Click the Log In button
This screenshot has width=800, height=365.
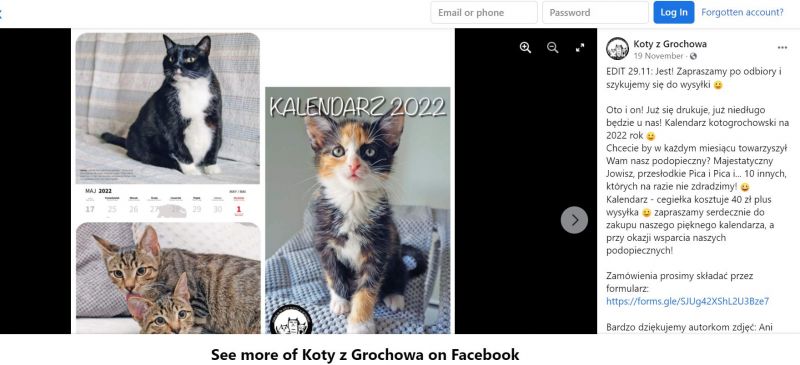point(673,12)
